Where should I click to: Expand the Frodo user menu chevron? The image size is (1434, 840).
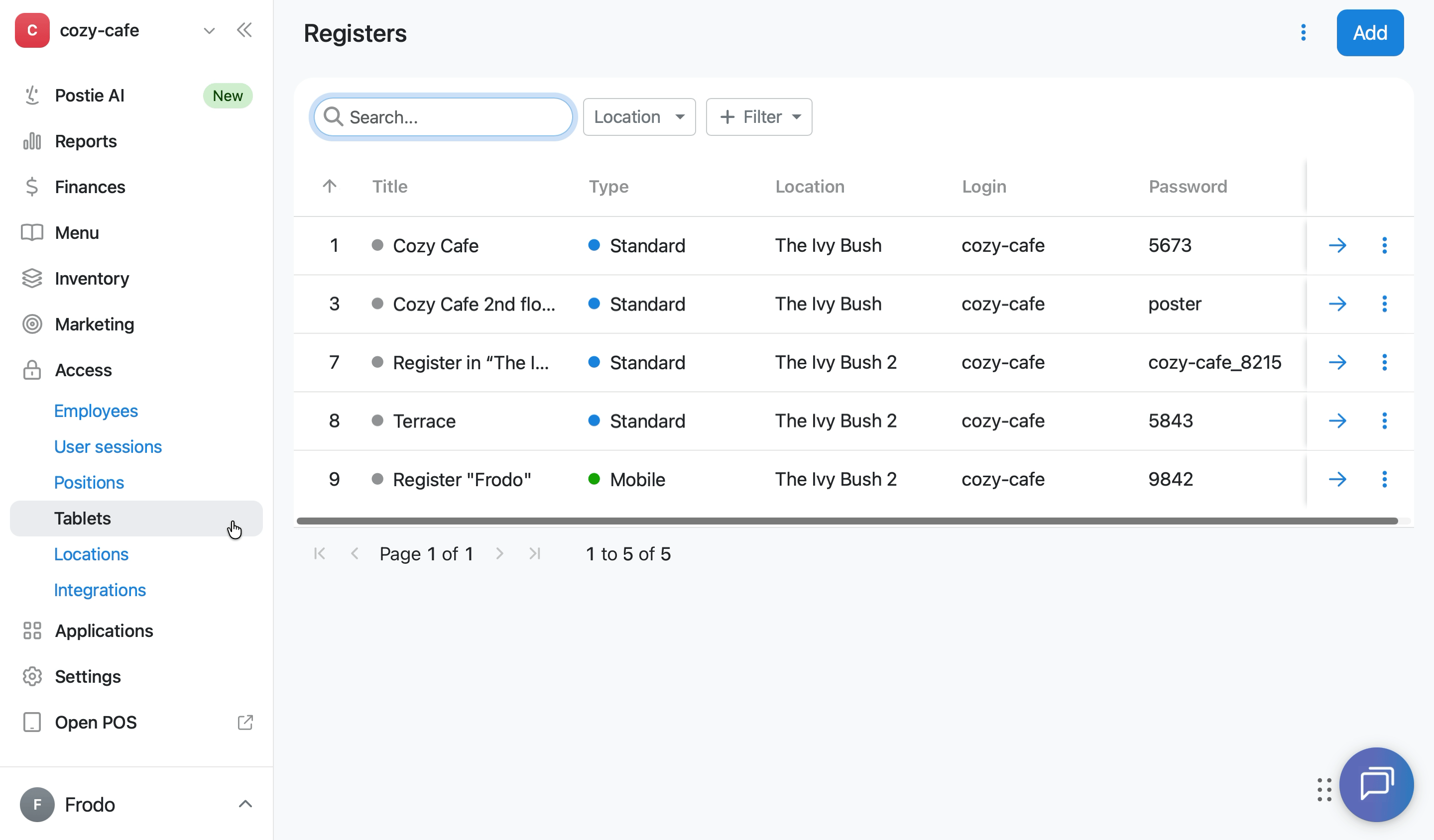pyautogui.click(x=245, y=804)
